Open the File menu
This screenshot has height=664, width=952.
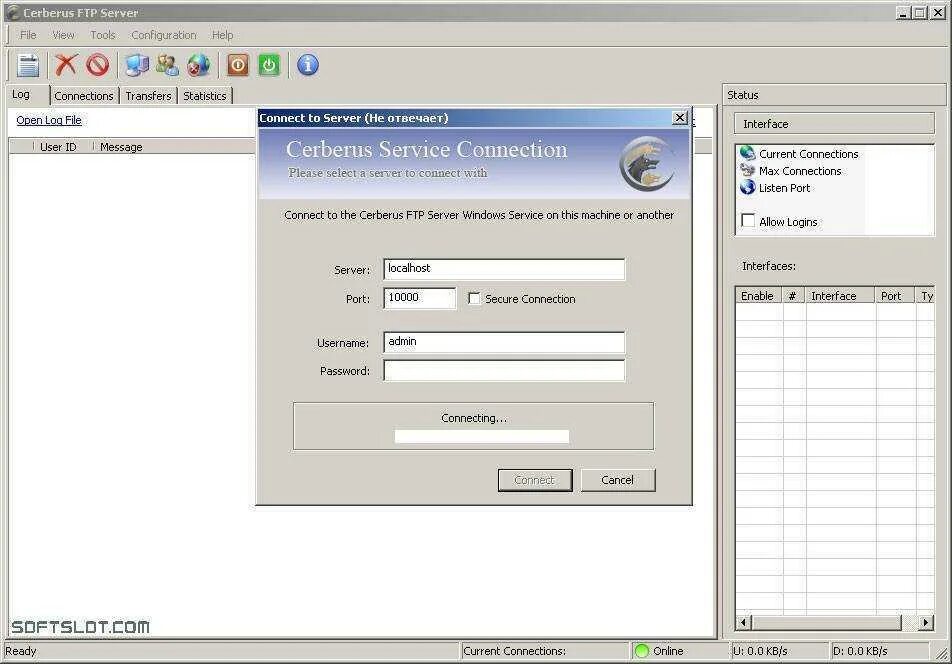(28, 35)
